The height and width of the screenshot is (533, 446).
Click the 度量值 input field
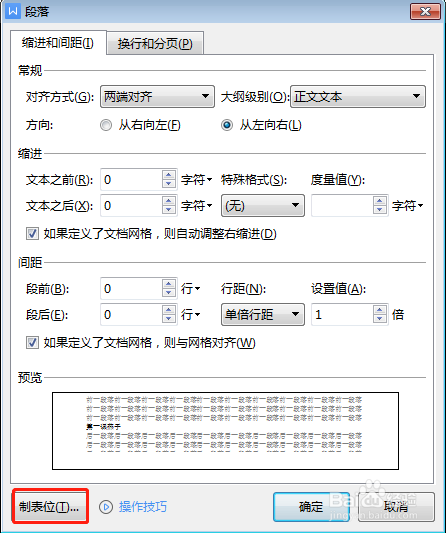342,206
